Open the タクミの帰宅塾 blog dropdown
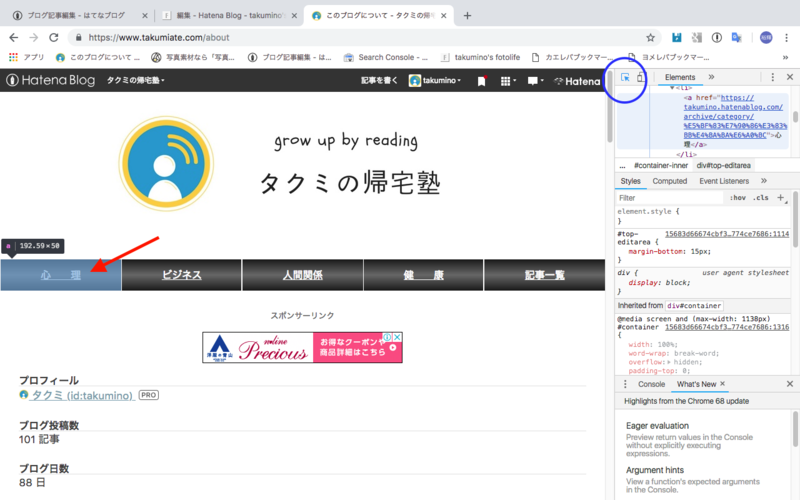The height and width of the screenshot is (500, 800). click(135, 80)
